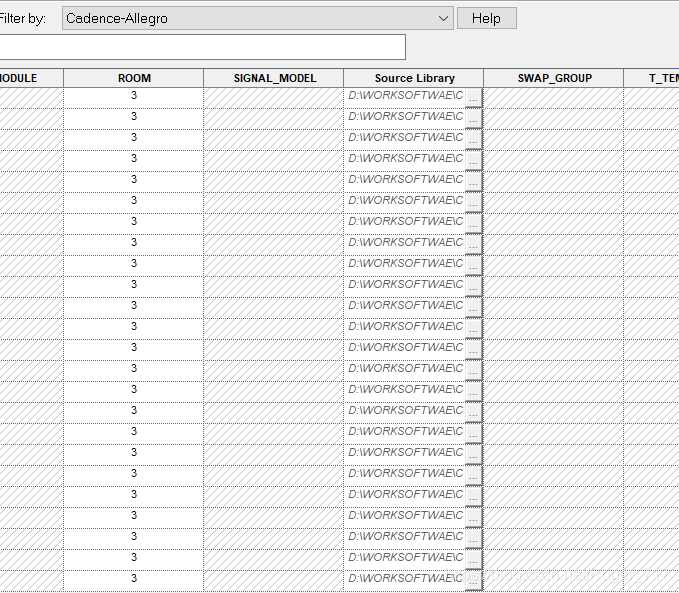Select the first row's SIGNAL_MODEL cell
This screenshot has height=593, width=679.
click(273, 96)
